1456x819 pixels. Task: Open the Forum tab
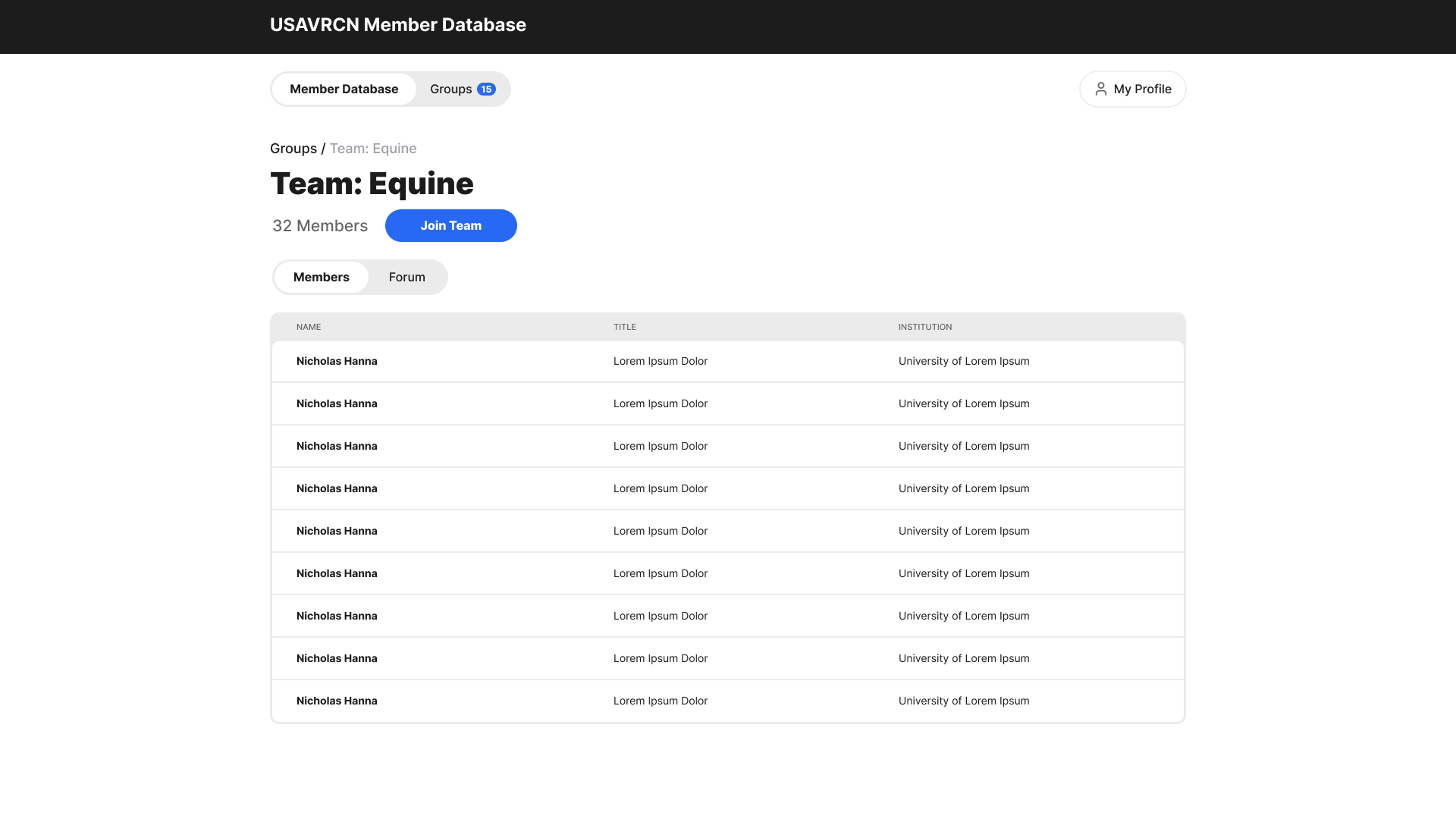(406, 277)
